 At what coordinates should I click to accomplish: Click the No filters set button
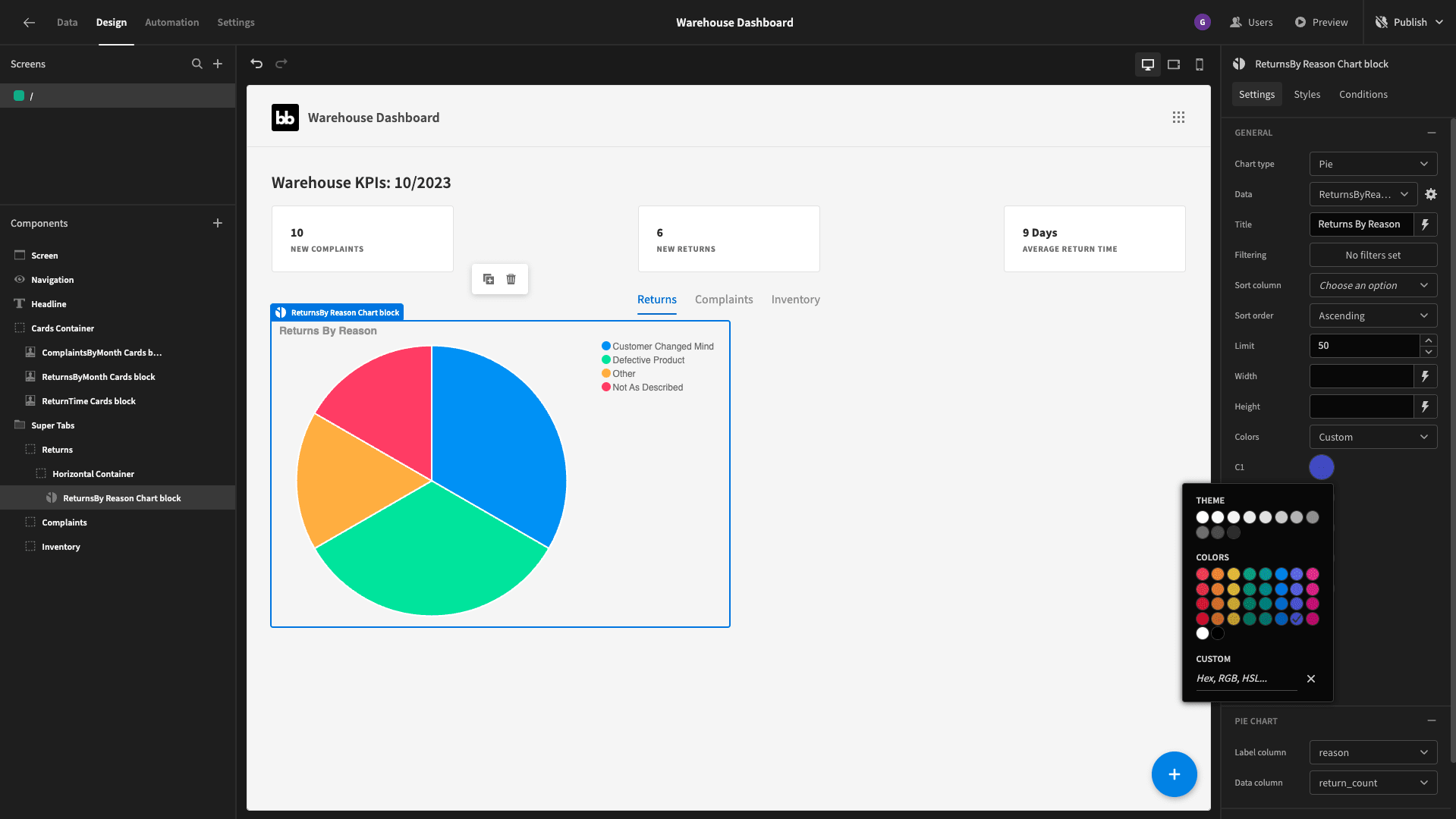pos(1373,255)
